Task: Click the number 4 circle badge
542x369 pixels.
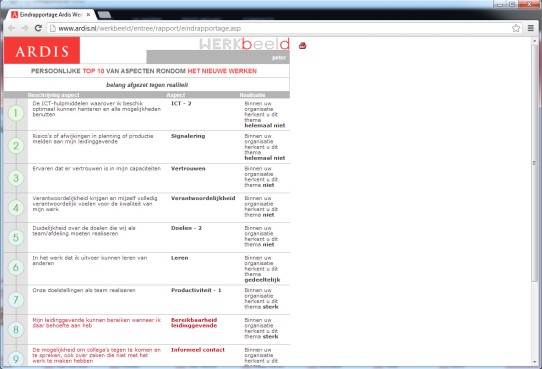Action: click(x=16, y=208)
